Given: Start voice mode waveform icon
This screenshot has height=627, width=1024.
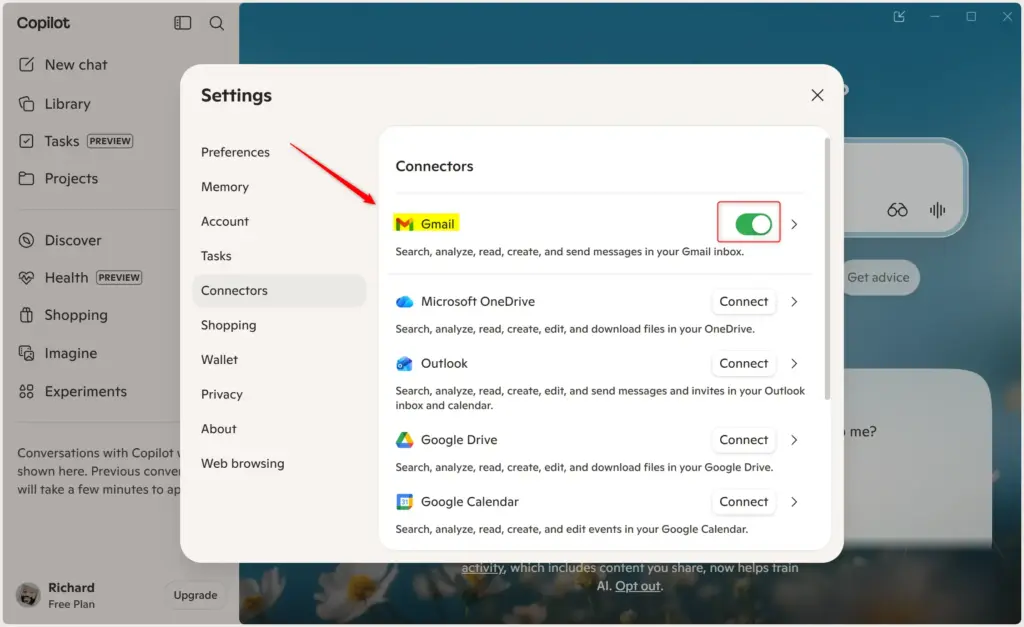Looking at the screenshot, I should point(937,210).
